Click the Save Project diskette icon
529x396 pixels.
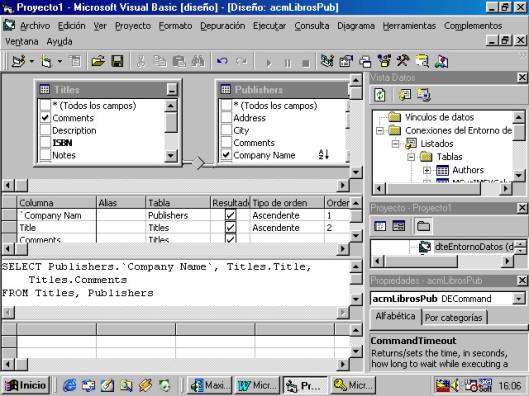click(117, 61)
